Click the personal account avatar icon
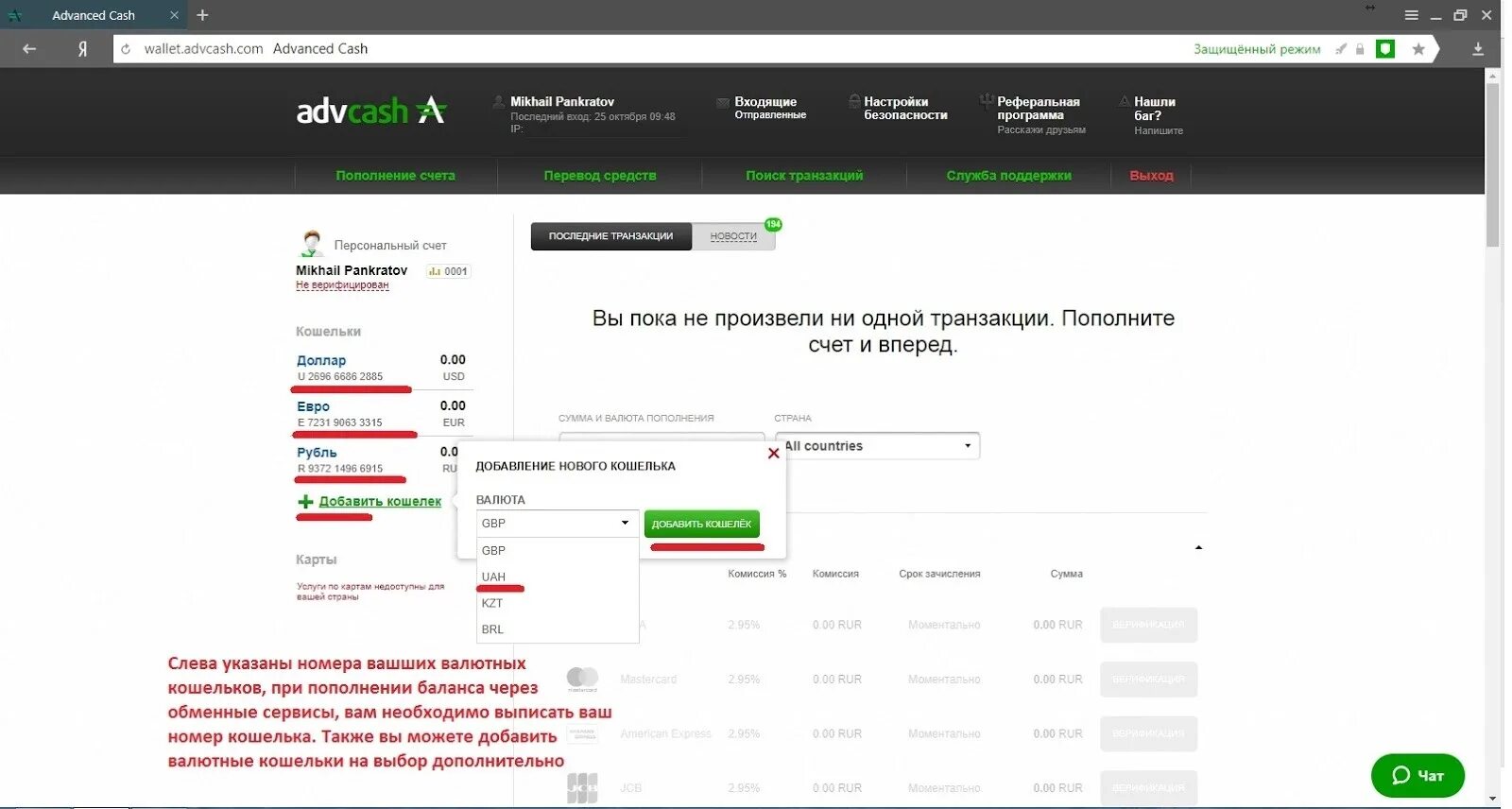This screenshot has width=1512, height=809. (x=312, y=244)
